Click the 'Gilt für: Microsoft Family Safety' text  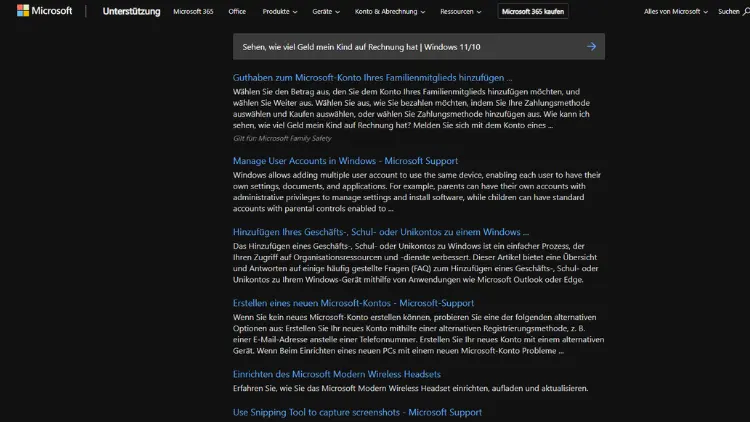coord(282,138)
